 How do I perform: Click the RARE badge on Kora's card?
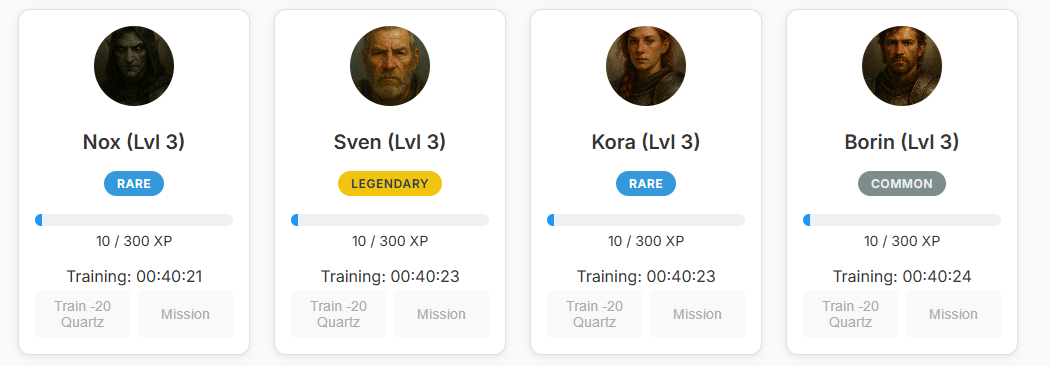646,183
